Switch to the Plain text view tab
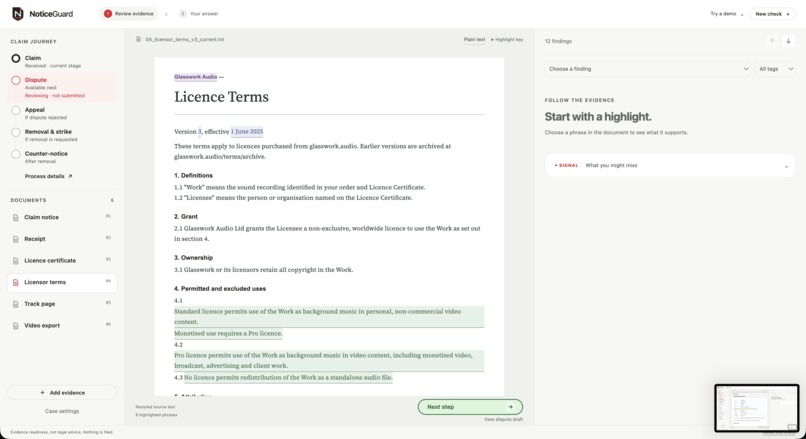The width and height of the screenshot is (806, 439). click(x=474, y=40)
